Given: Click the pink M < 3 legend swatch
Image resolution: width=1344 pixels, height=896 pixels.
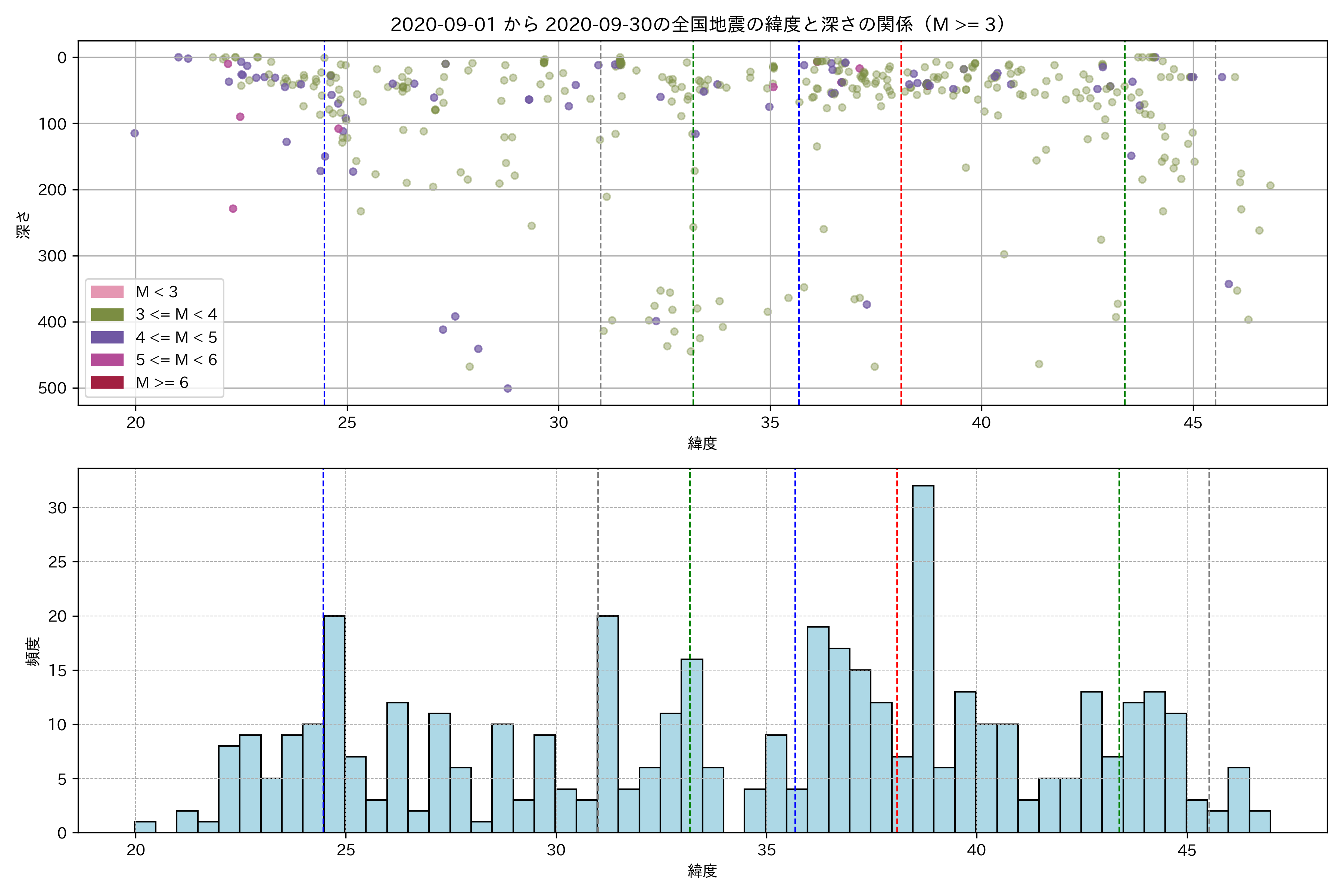Looking at the screenshot, I should pyautogui.click(x=107, y=292).
